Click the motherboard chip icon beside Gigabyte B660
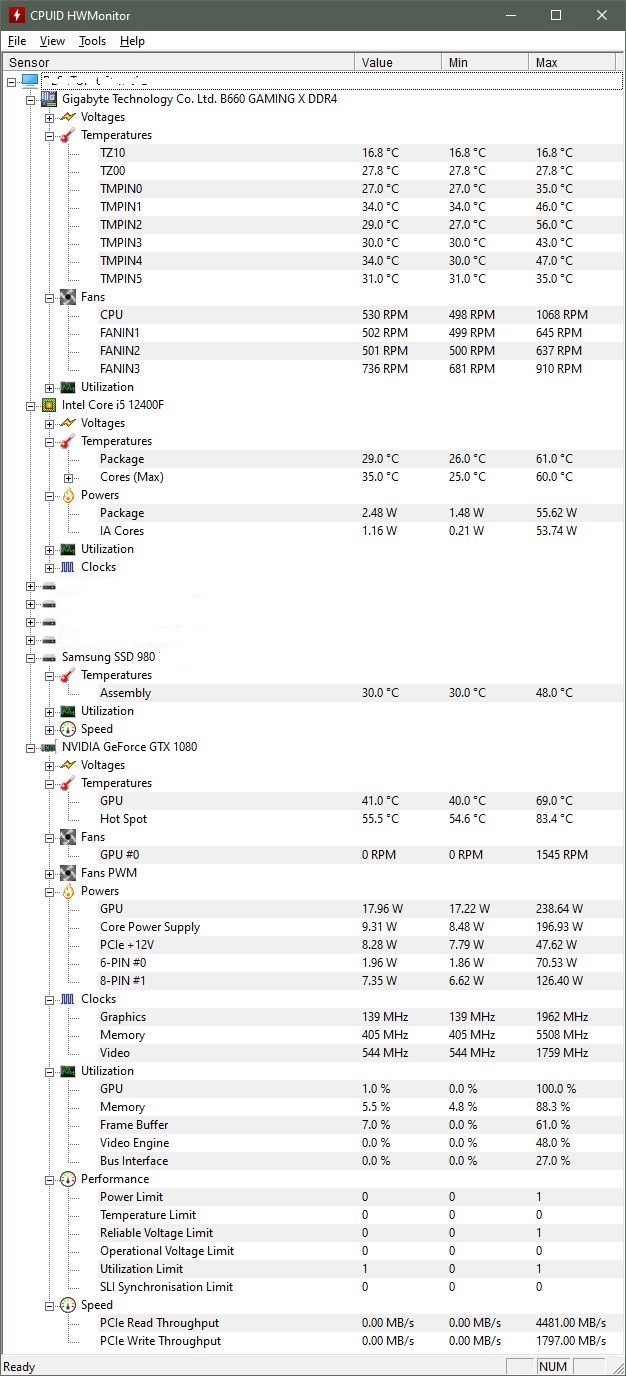Screen dimensions: 626x1376 tap(48, 99)
